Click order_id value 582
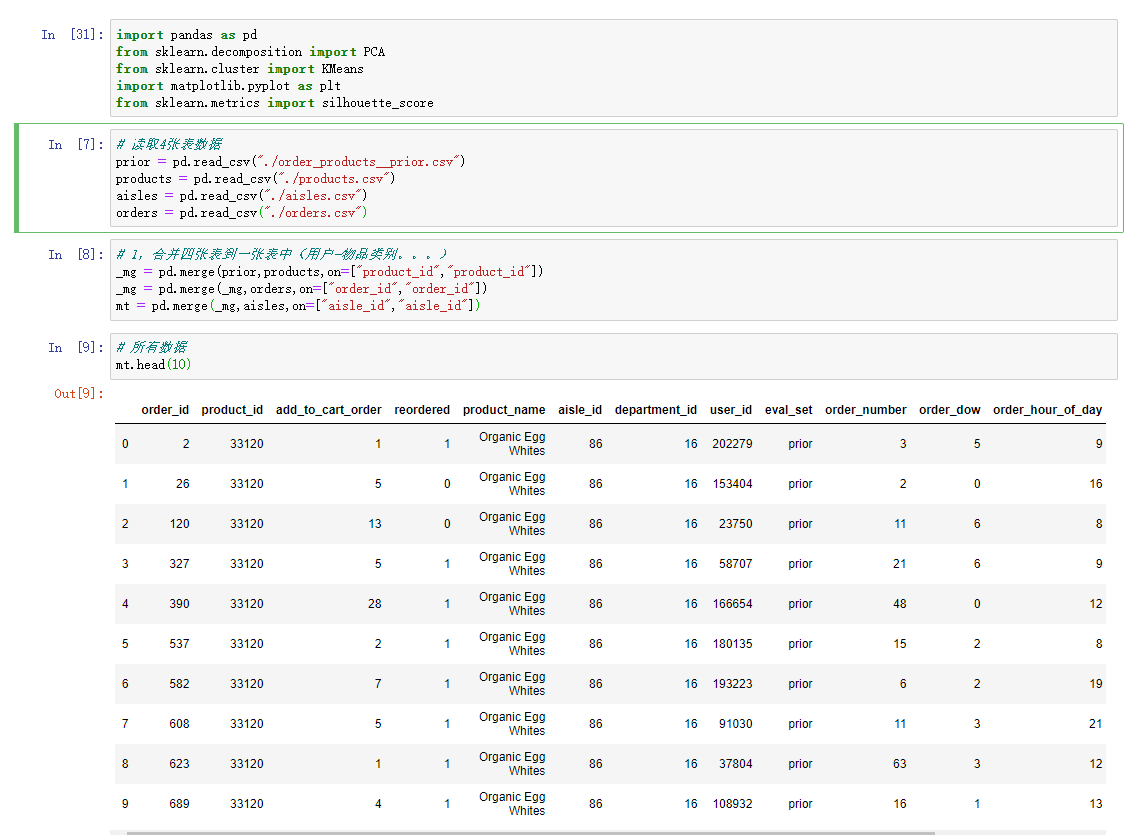This screenshot has height=835, width=1137. point(179,684)
